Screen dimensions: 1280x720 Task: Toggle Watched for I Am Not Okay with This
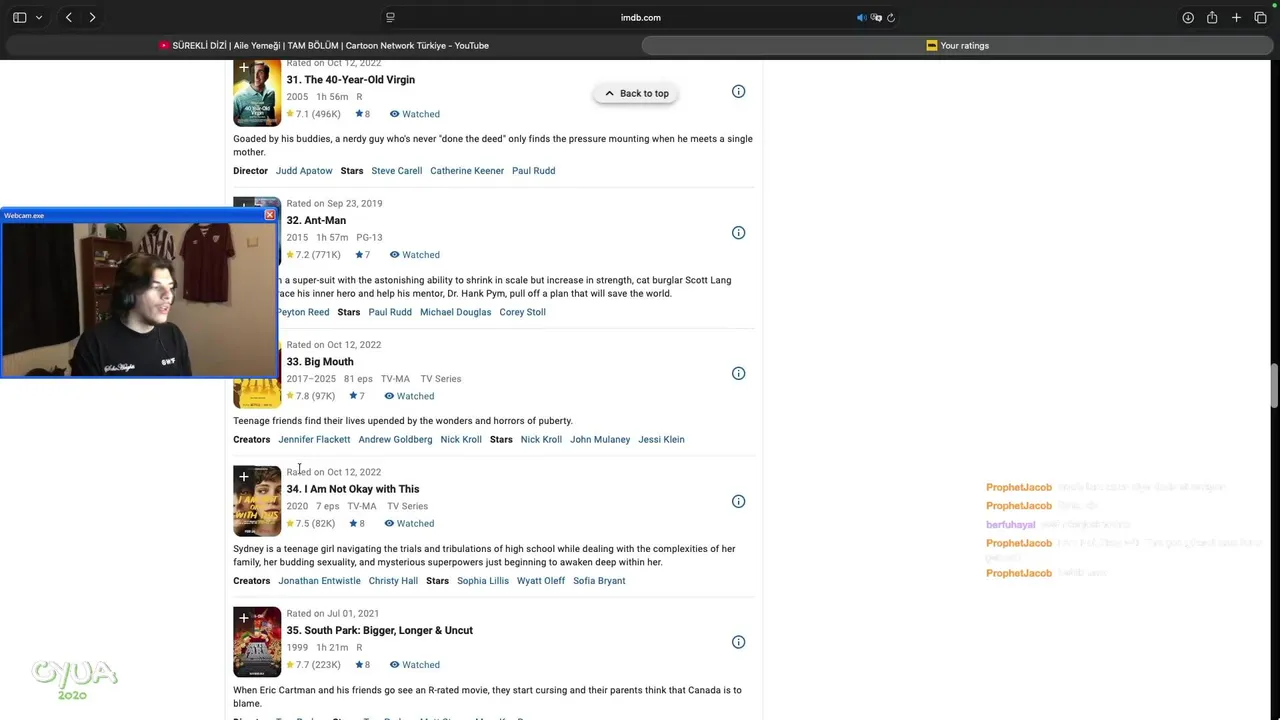[x=410, y=524]
